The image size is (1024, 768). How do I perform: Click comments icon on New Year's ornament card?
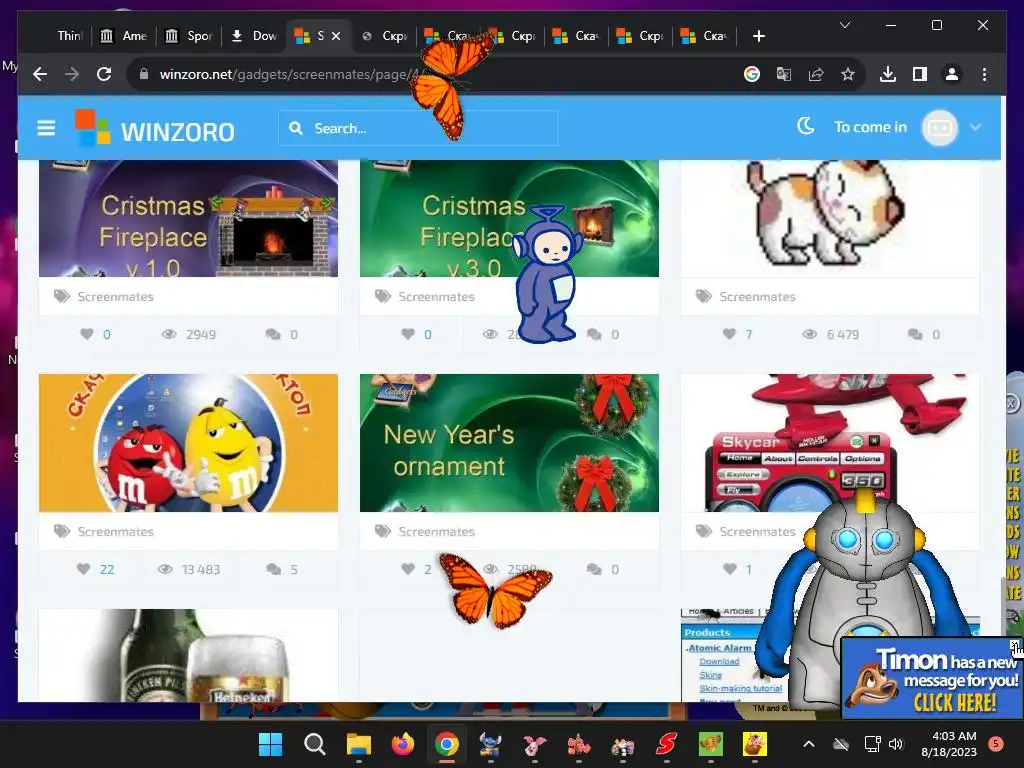pos(594,569)
